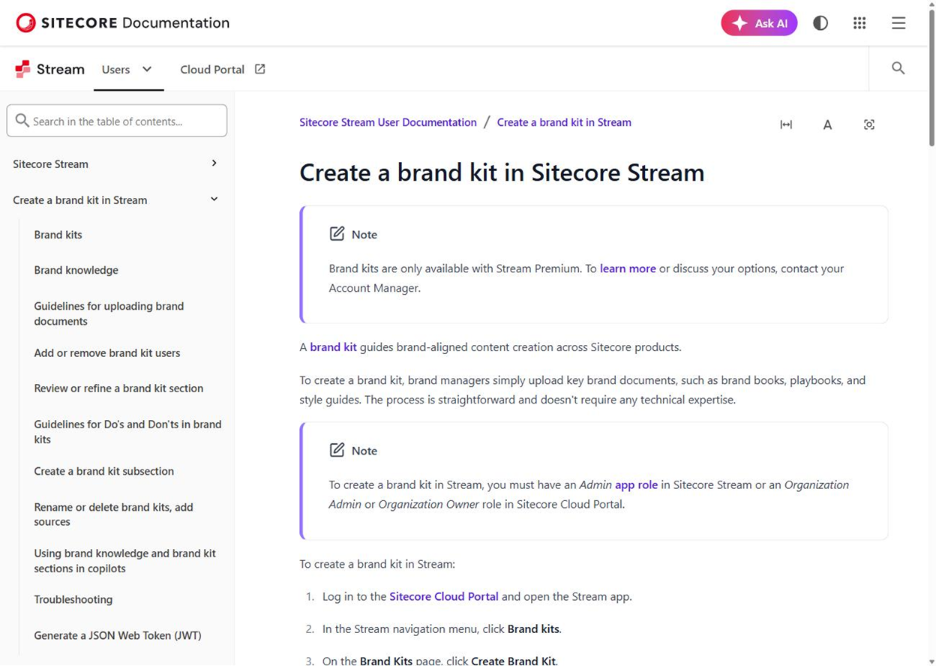The image size is (936, 666).
Task: Open the apps grid launcher icon
Action: click(x=859, y=23)
